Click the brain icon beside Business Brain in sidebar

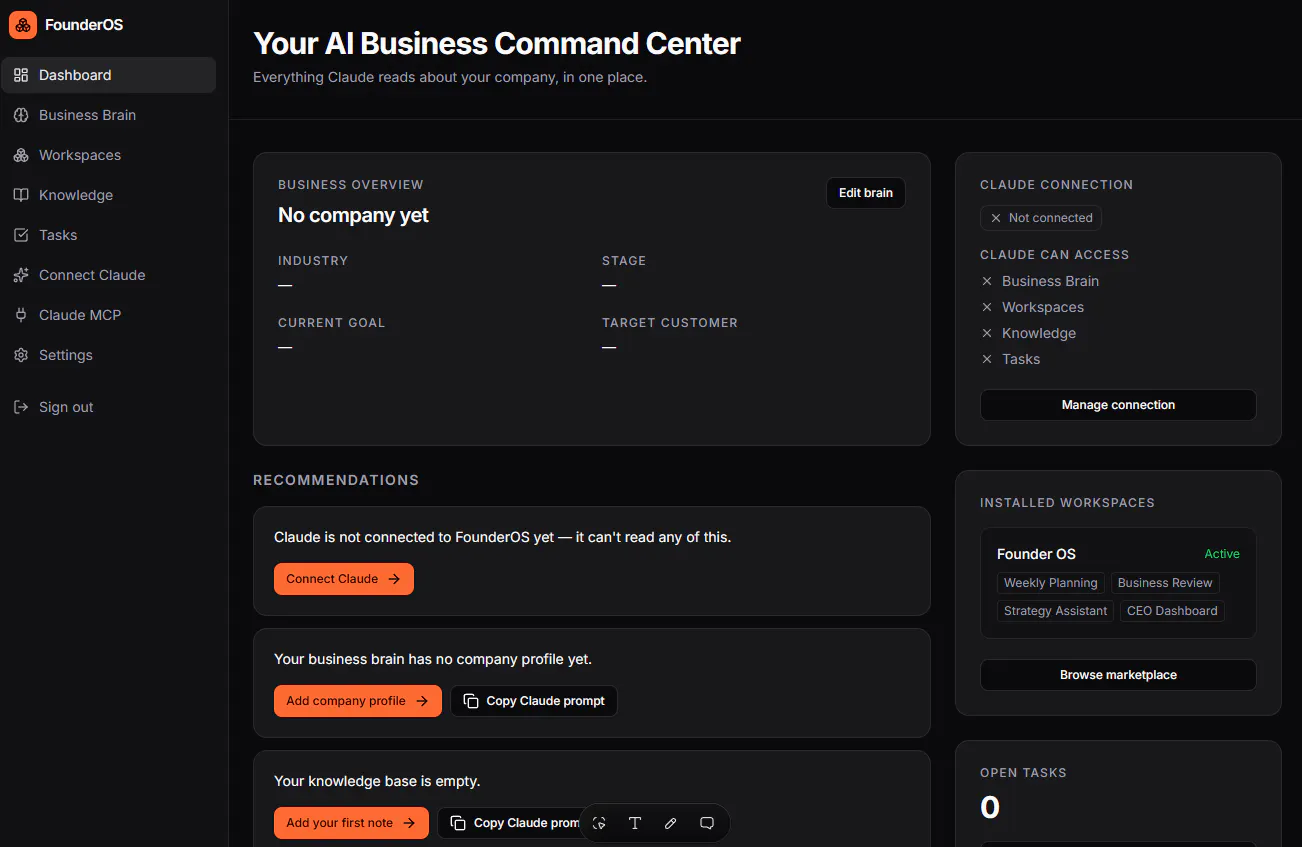(x=21, y=115)
